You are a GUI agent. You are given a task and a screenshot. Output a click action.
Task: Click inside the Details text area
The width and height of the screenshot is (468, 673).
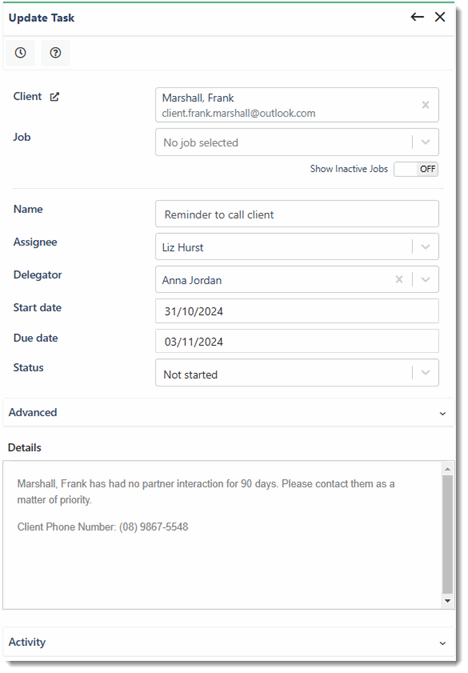tap(222, 535)
